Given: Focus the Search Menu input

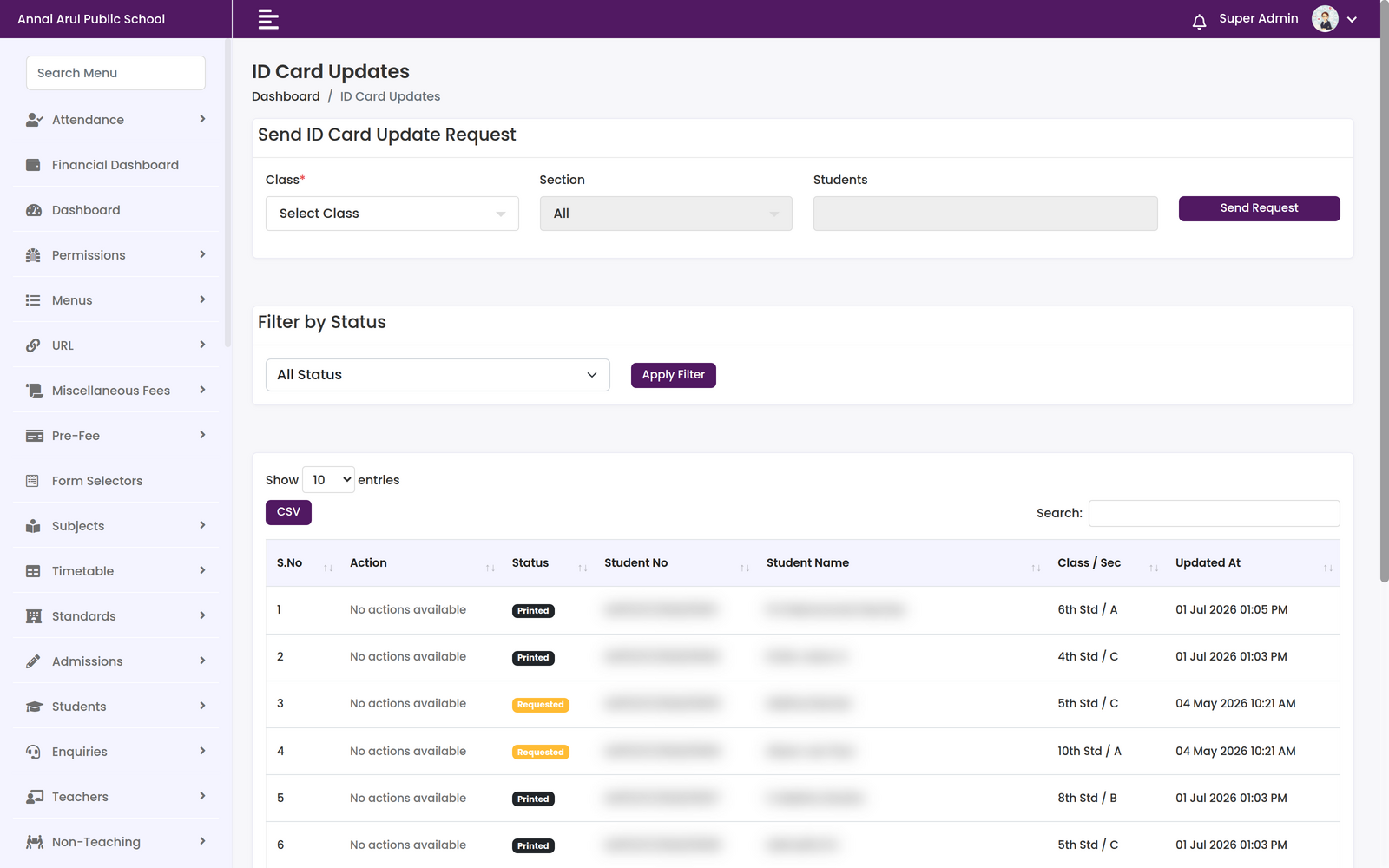Looking at the screenshot, I should click(115, 73).
